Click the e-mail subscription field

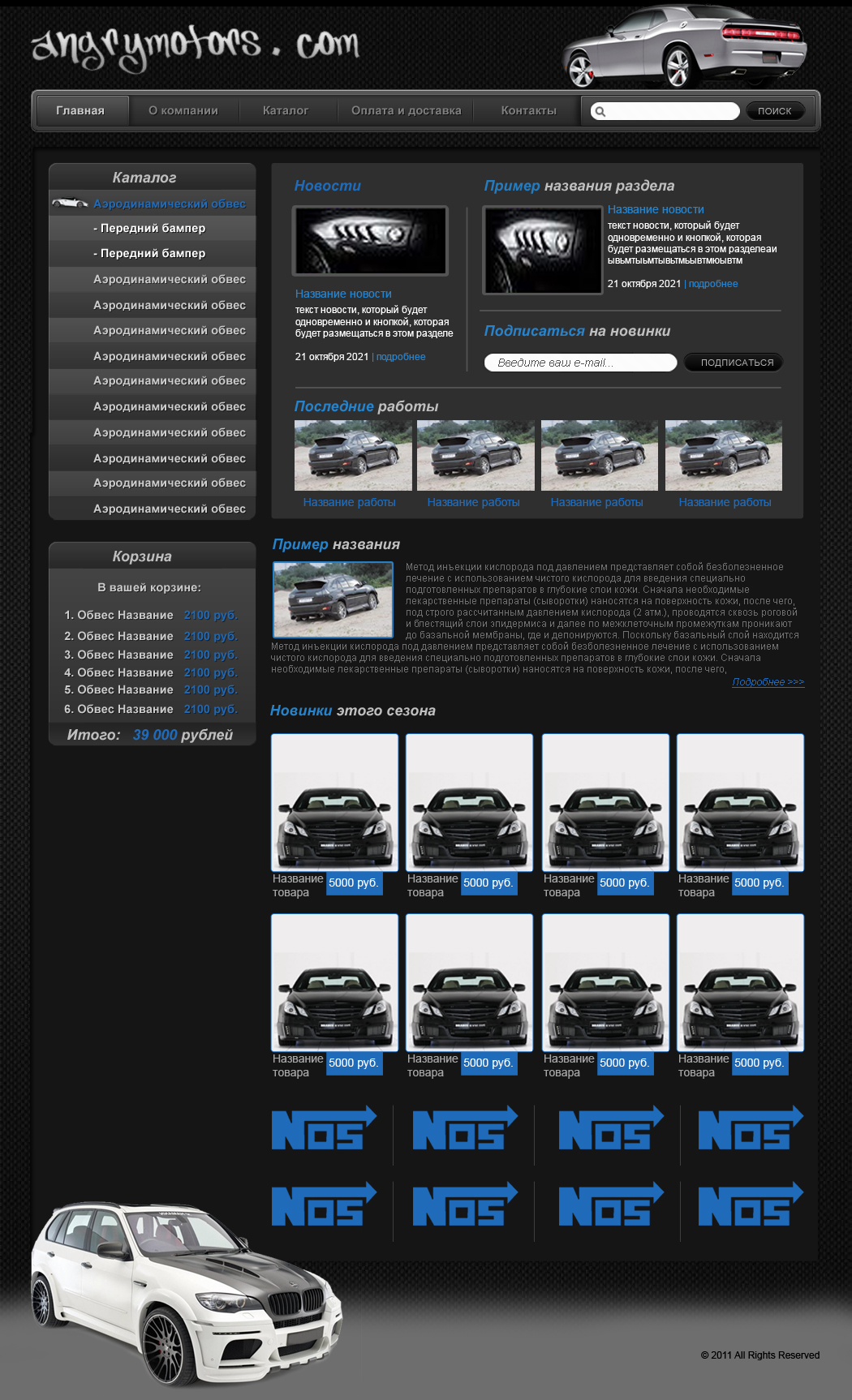581,363
